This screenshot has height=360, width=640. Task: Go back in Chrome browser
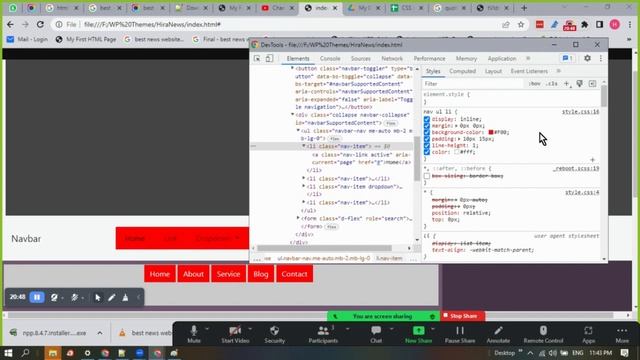pos(10,24)
